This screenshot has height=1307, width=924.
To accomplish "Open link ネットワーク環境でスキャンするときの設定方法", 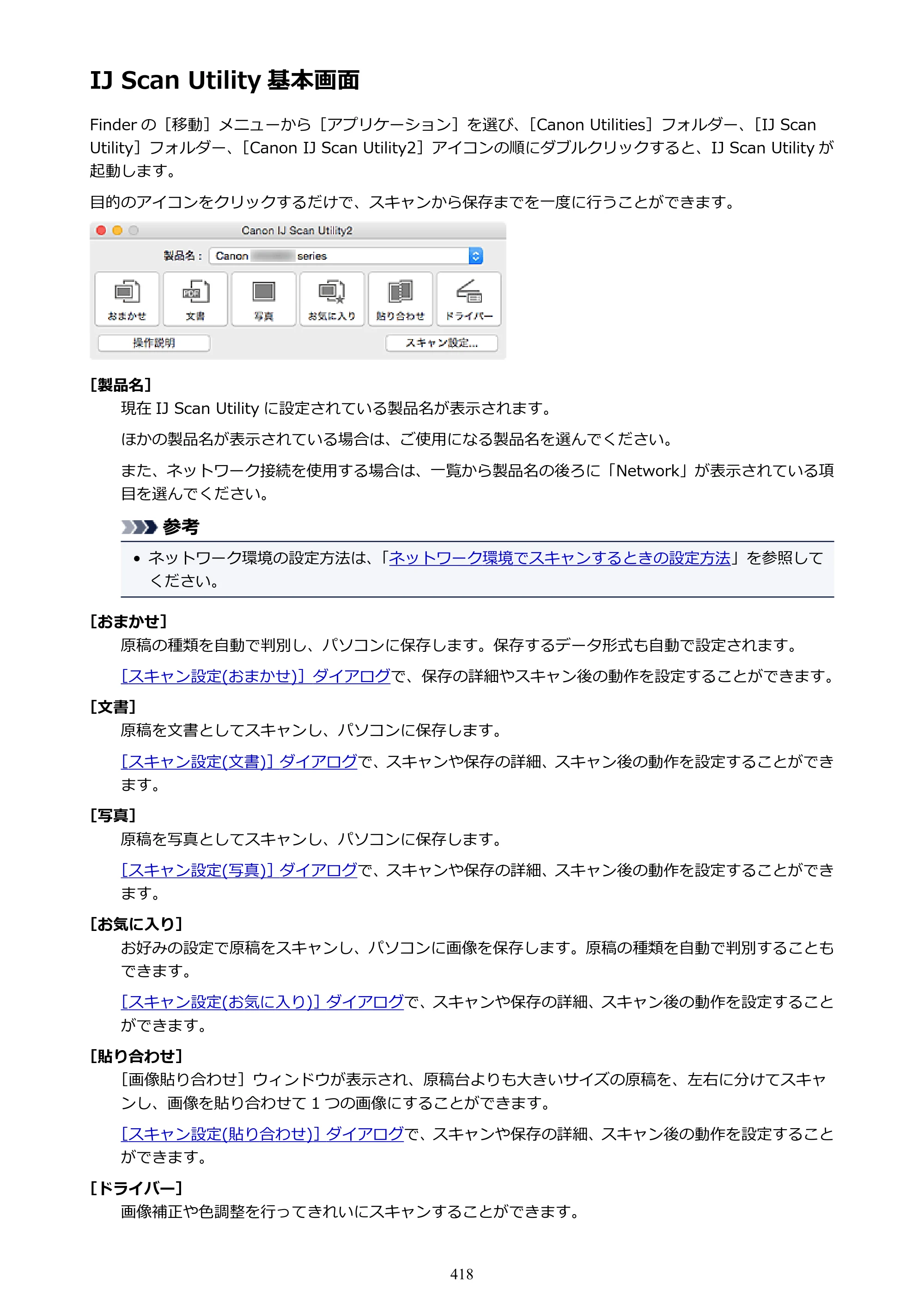I will (559, 558).
